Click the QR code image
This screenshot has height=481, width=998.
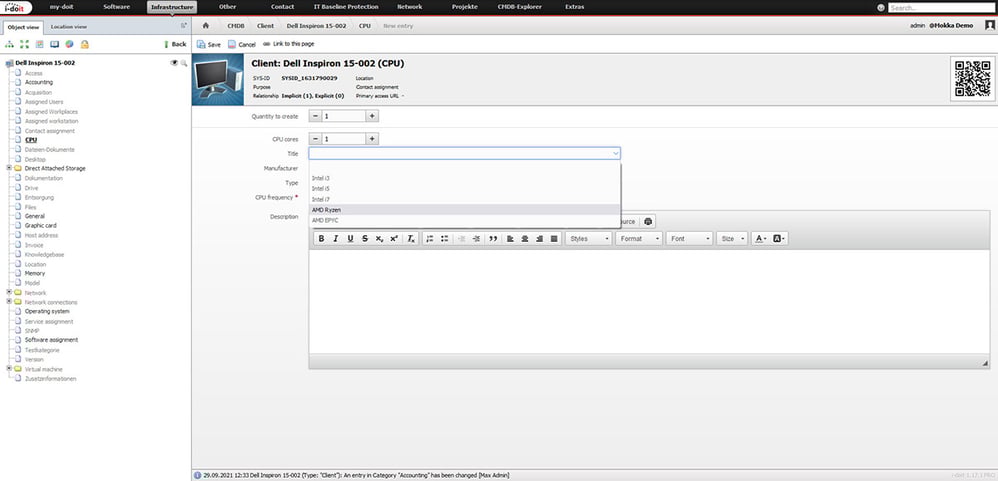click(x=973, y=78)
